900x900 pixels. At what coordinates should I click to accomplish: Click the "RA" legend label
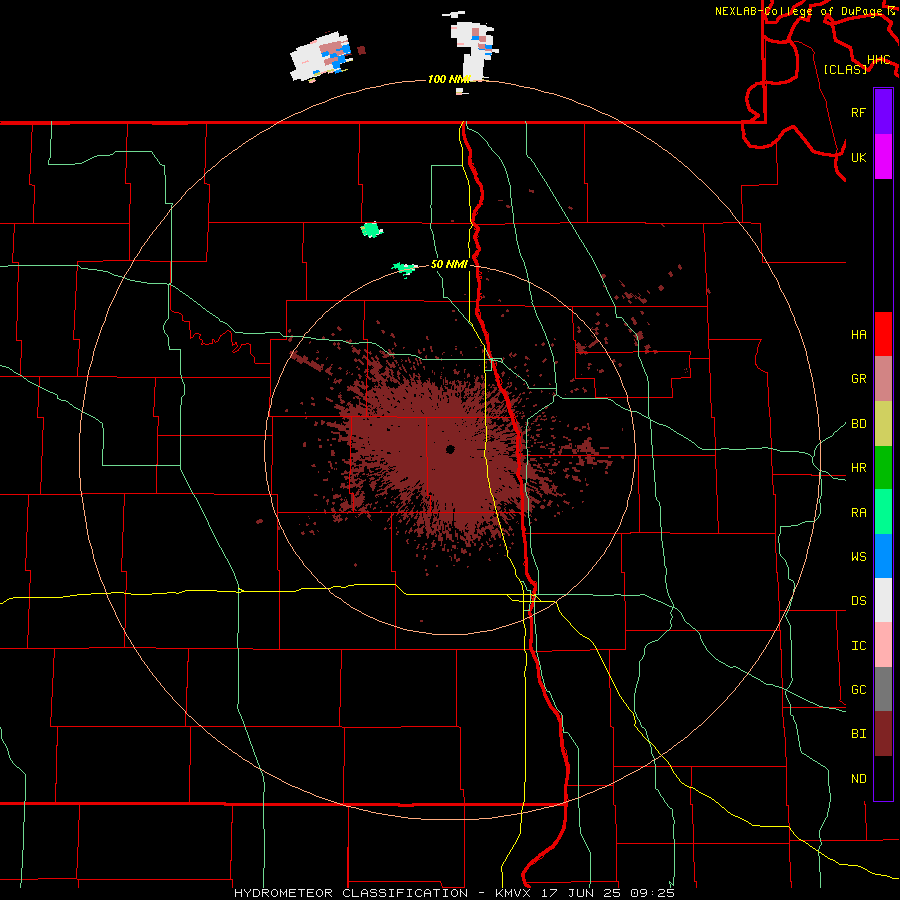[858, 513]
